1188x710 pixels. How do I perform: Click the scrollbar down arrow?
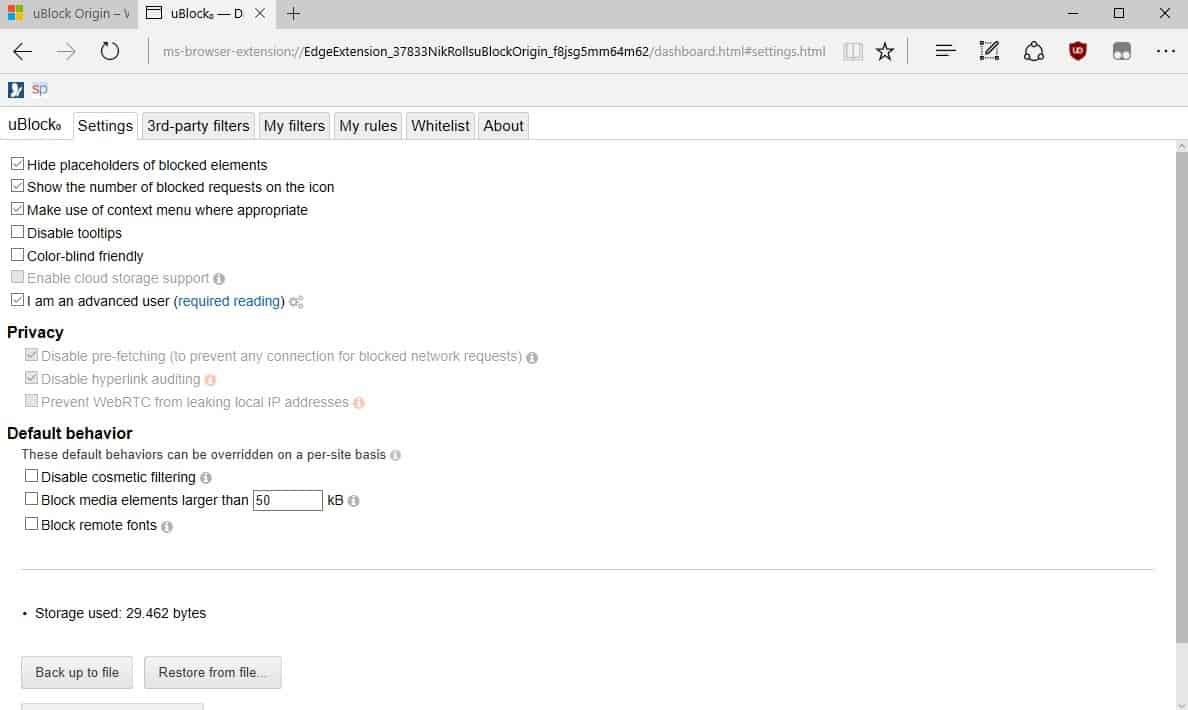(x=1181, y=704)
